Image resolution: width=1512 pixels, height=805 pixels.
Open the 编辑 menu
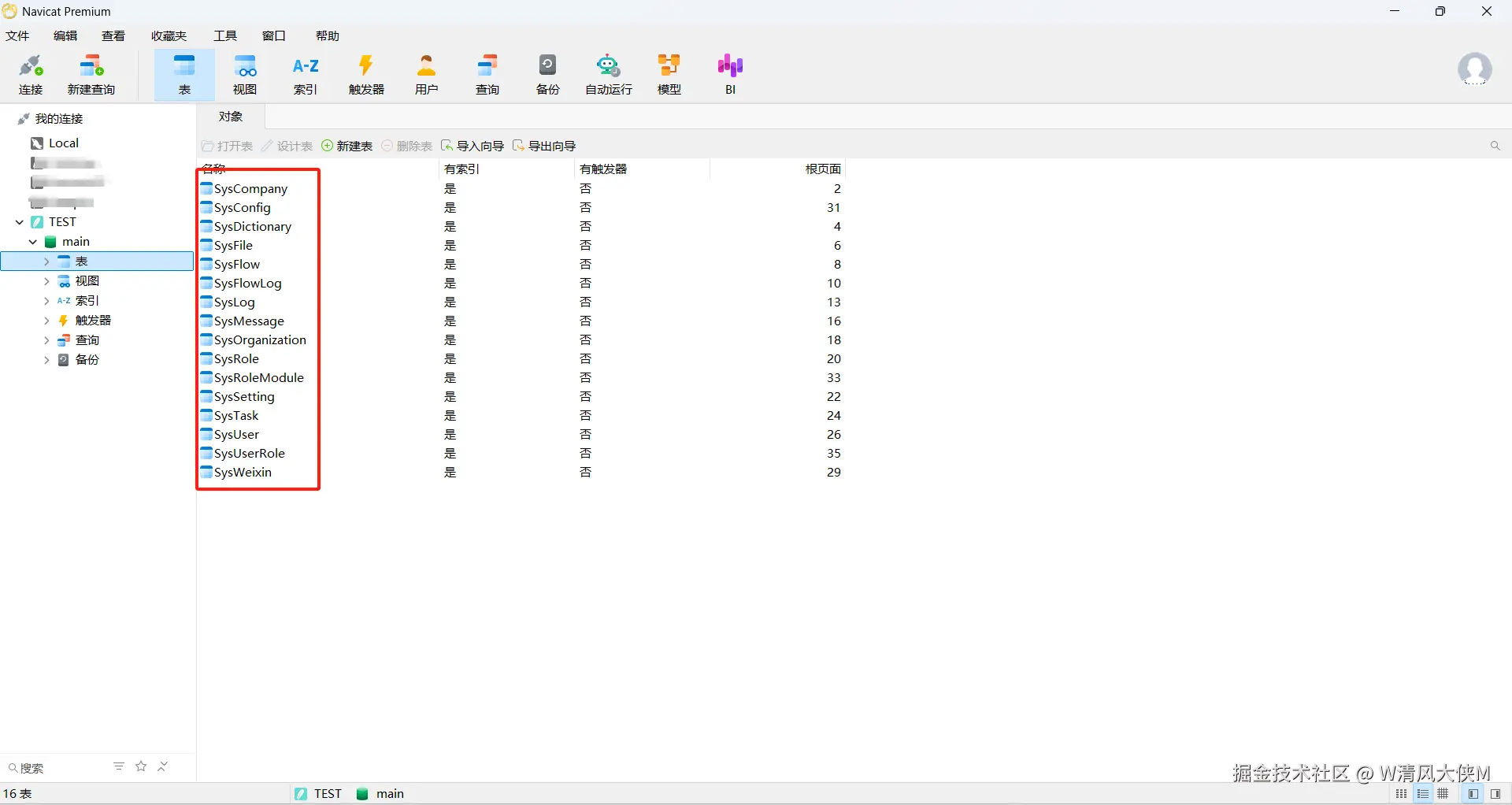pos(65,36)
